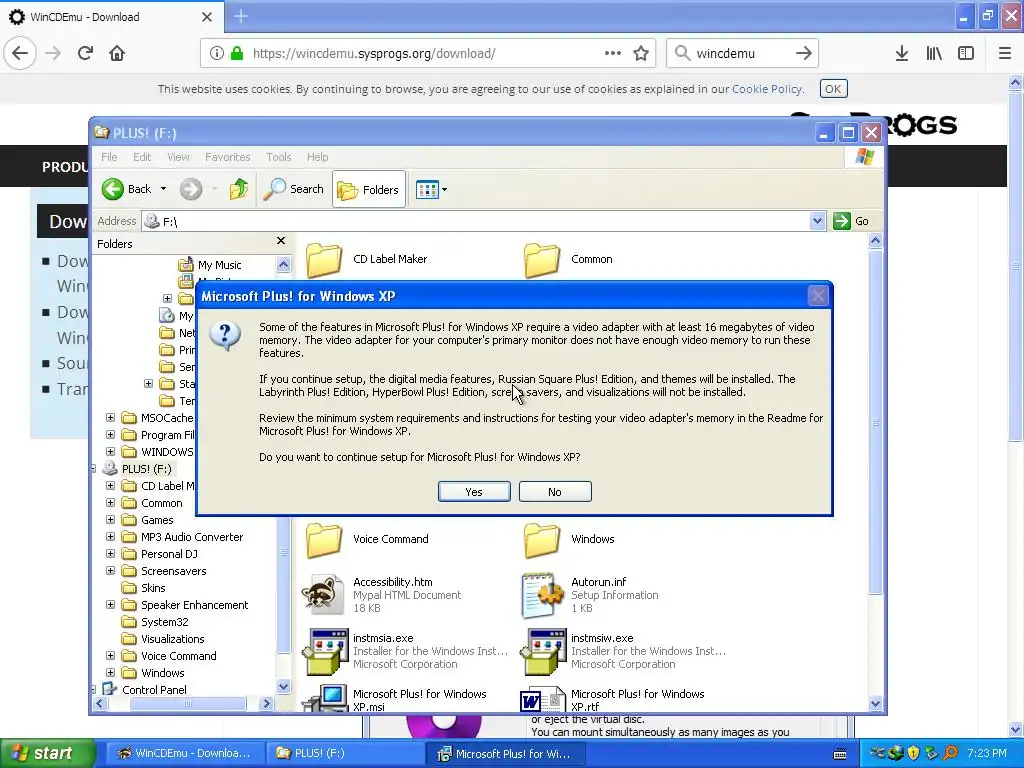This screenshot has width=1024, height=768.
Task: Click the Go button beside Address
Action: 851,221
